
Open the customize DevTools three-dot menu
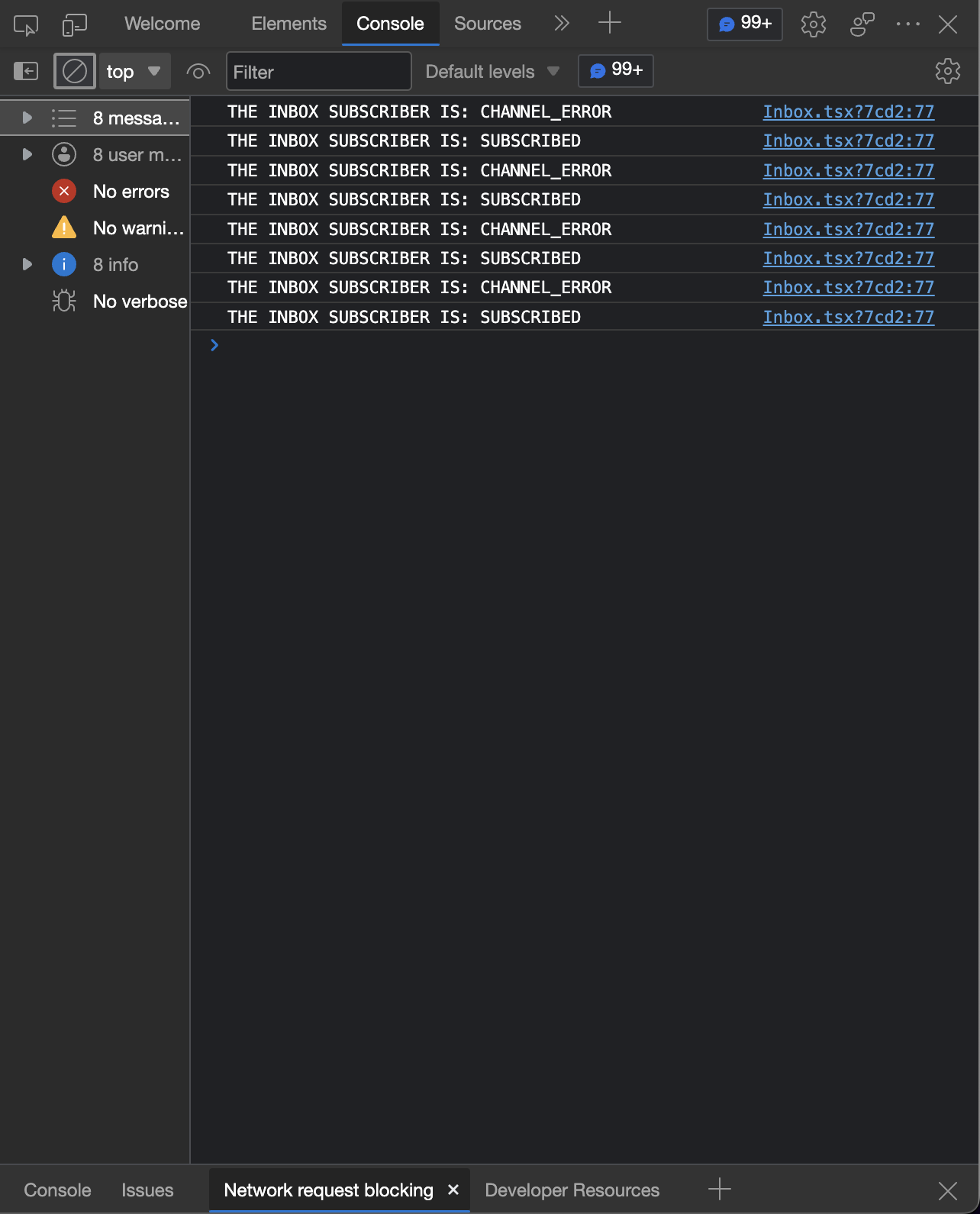(x=908, y=24)
